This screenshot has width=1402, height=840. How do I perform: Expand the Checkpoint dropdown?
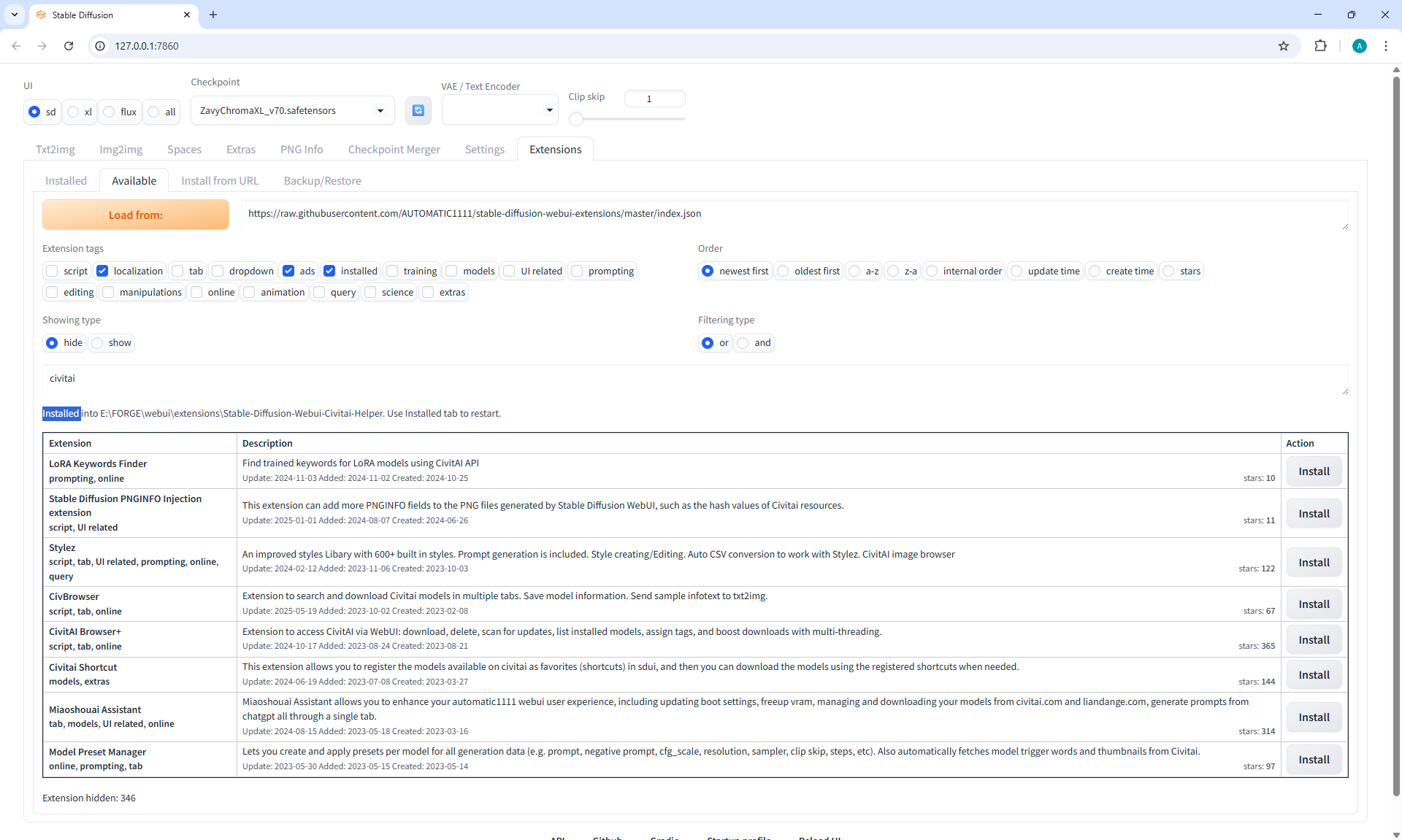380,111
